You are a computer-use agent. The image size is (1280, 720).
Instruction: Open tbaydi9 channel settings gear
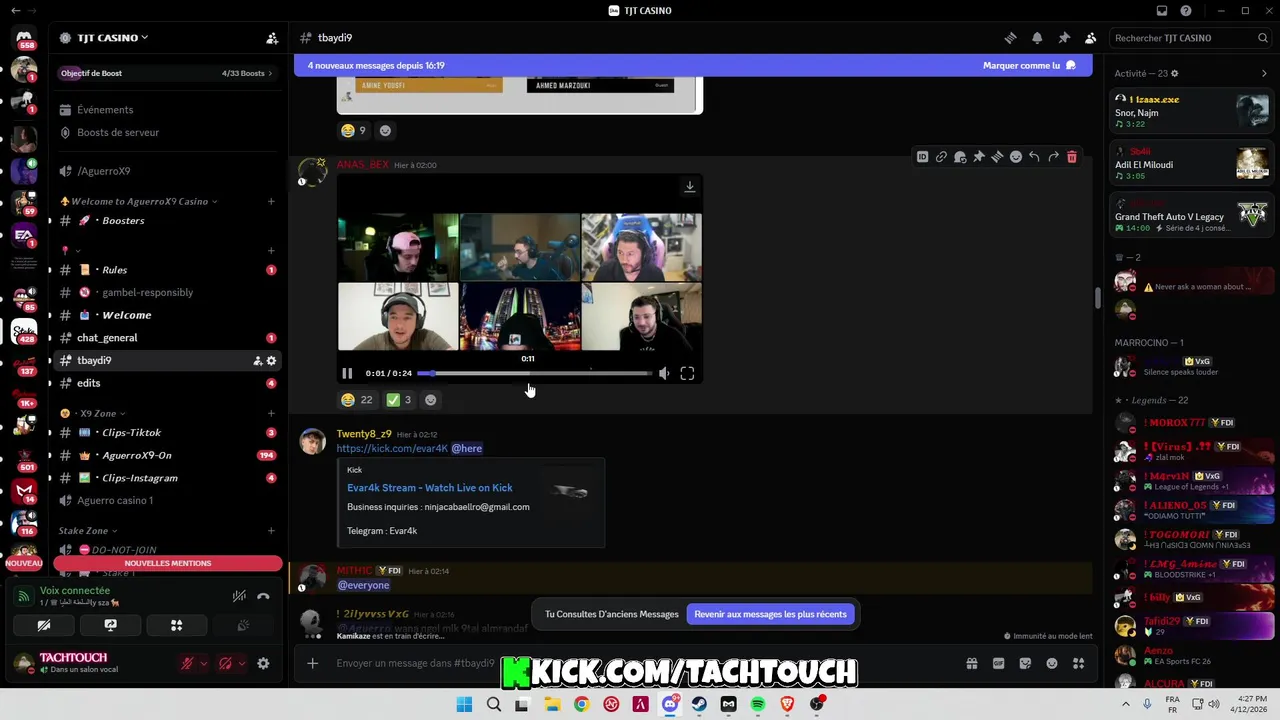point(271,361)
